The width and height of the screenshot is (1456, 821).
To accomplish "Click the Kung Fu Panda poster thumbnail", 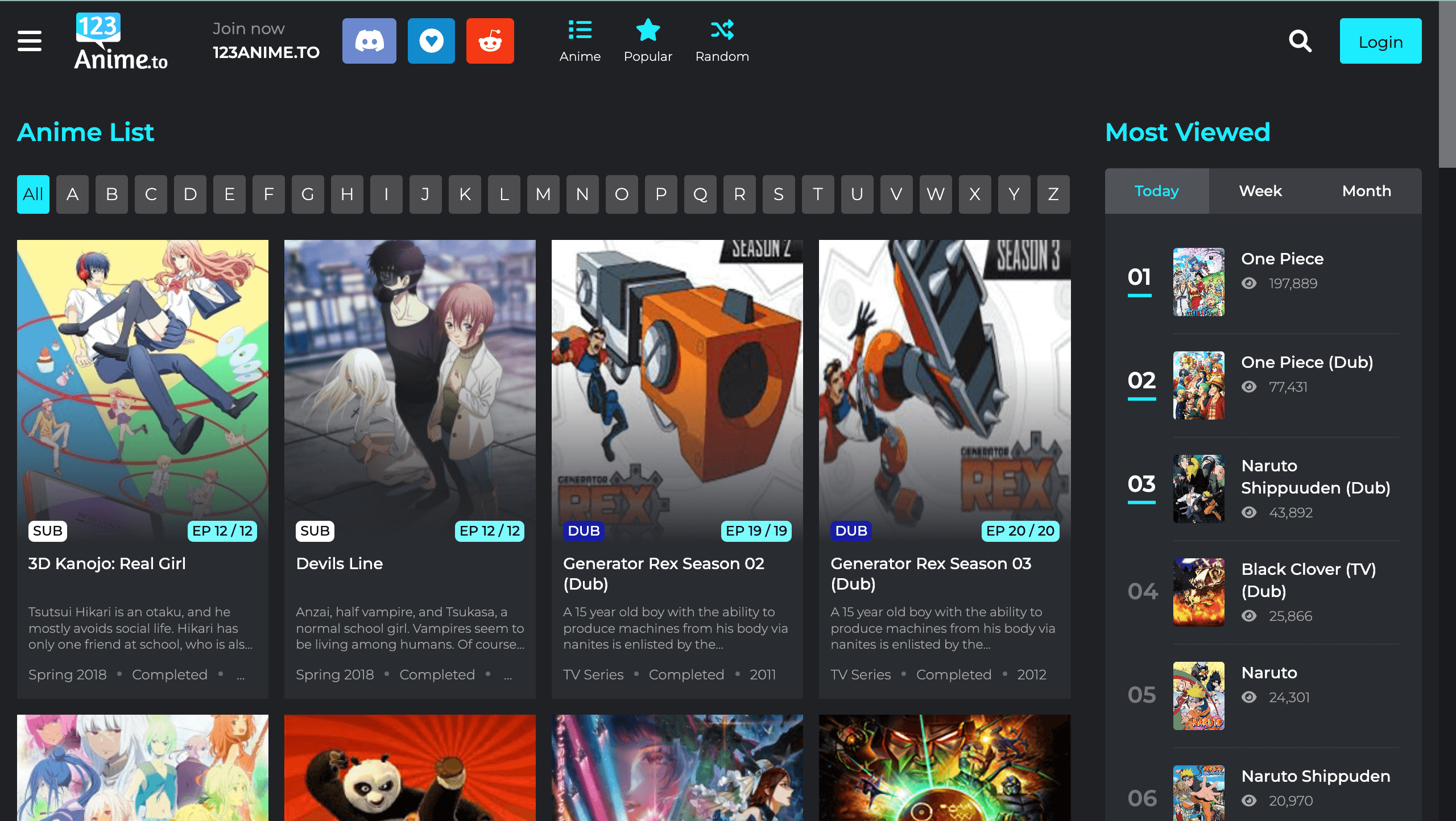I will pyautogui.click(x=410, y=768).
